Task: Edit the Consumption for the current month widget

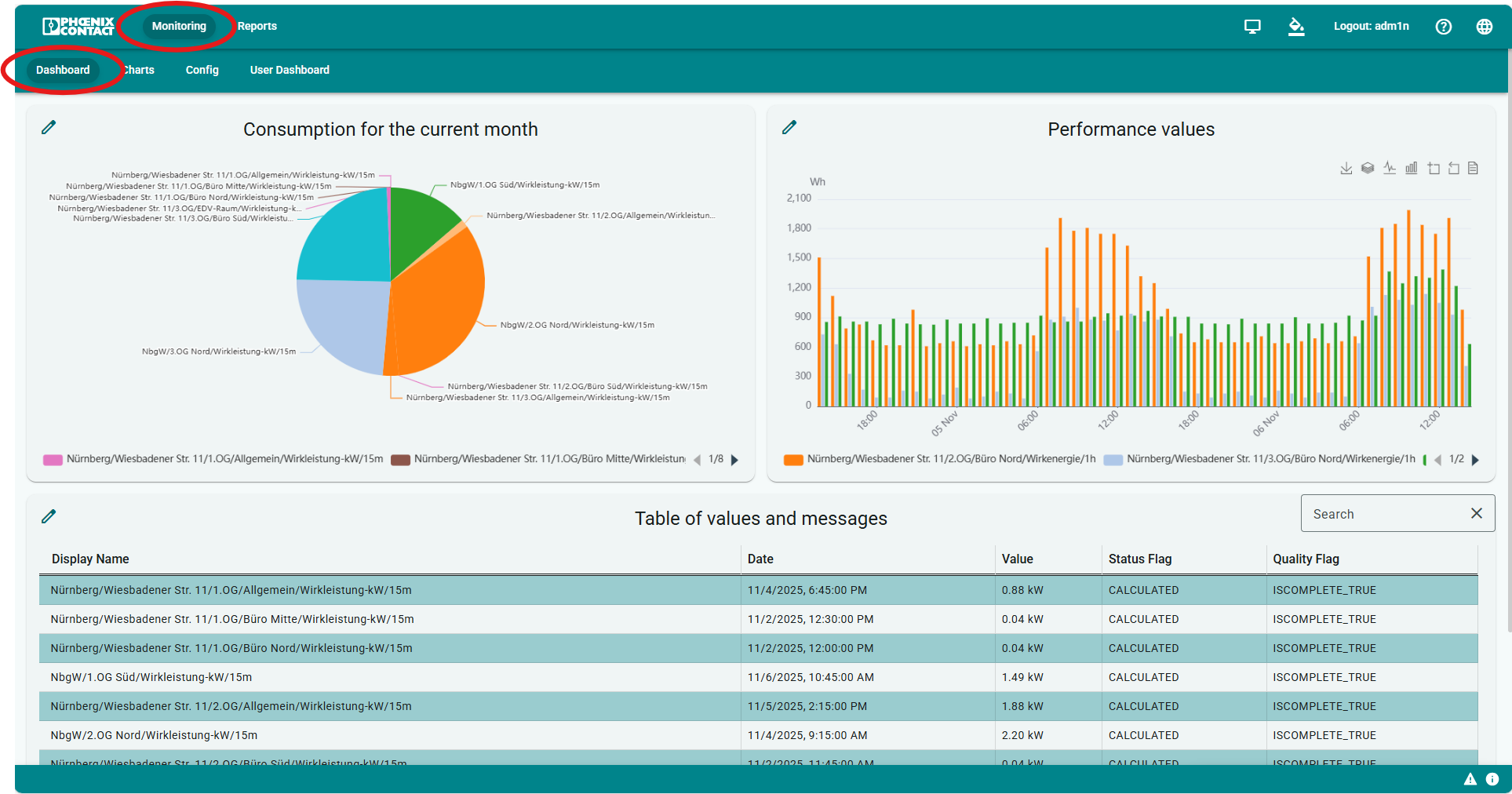Action: [x=49, y=127]
